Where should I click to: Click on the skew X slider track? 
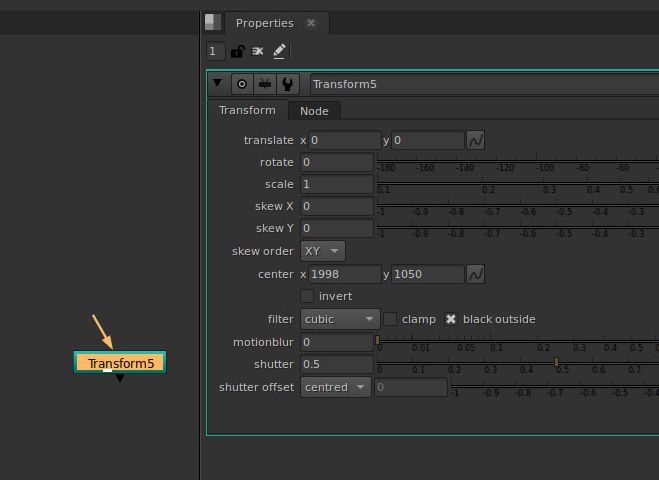point(518,205)
